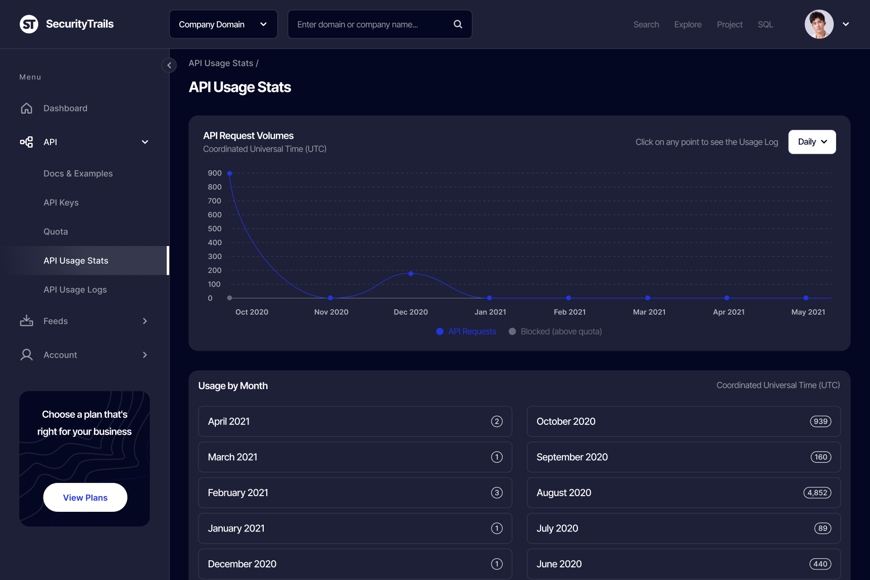The width and height of the screenshot is (870, 580).
Task: Open the user avatar profile picture
Action: point(819,24)
